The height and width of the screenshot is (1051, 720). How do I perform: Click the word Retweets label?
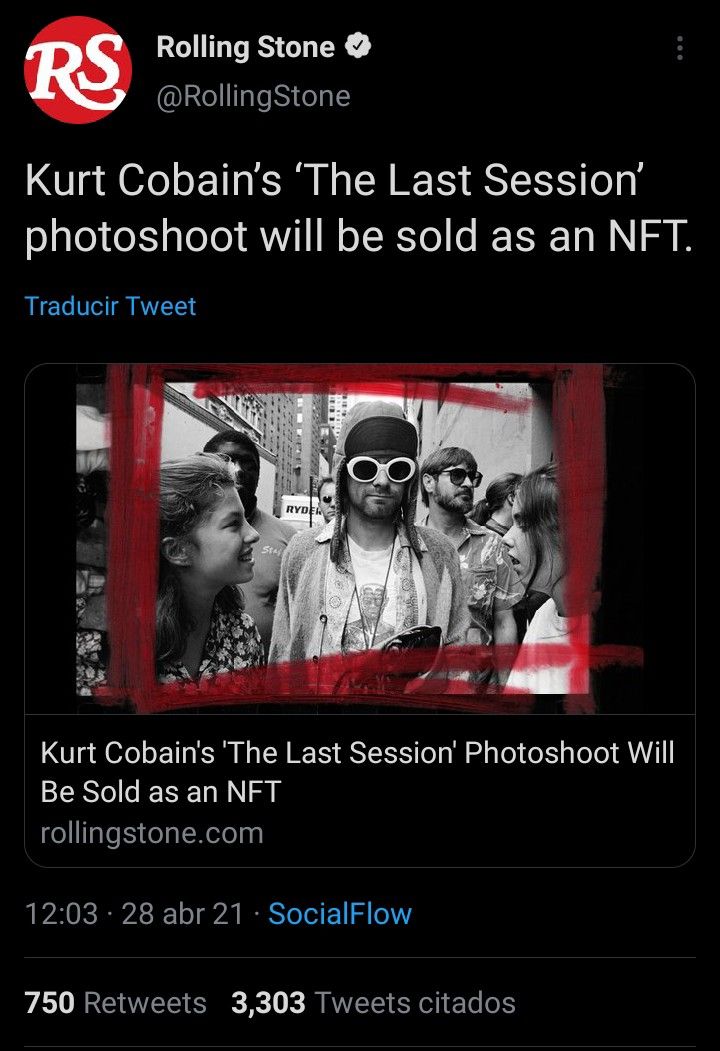[145, 1003]
